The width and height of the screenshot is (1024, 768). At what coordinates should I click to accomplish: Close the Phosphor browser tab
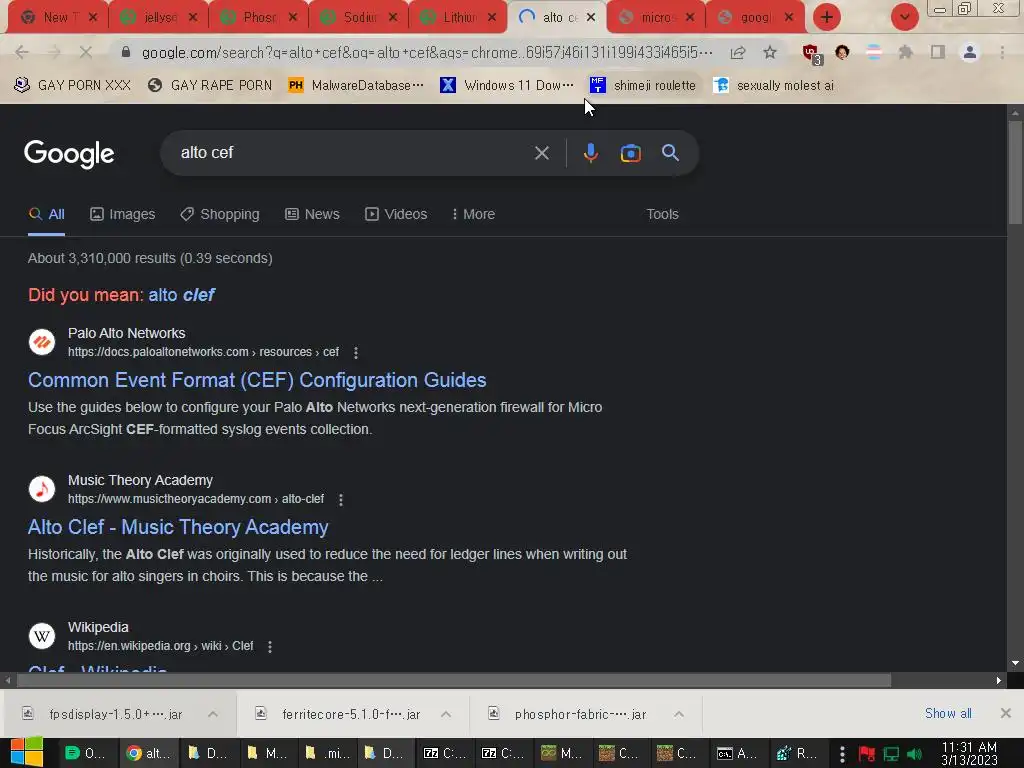pyautogui.click(x=293, y=17)
